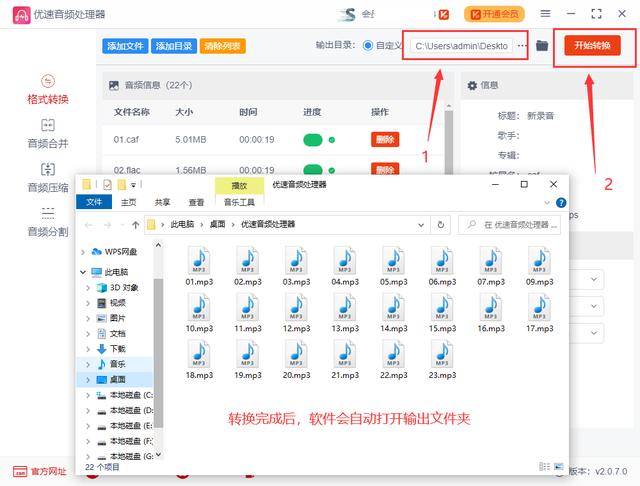
Task: Click 开始转换 start conversion button
Action: [x=592, y=45]
